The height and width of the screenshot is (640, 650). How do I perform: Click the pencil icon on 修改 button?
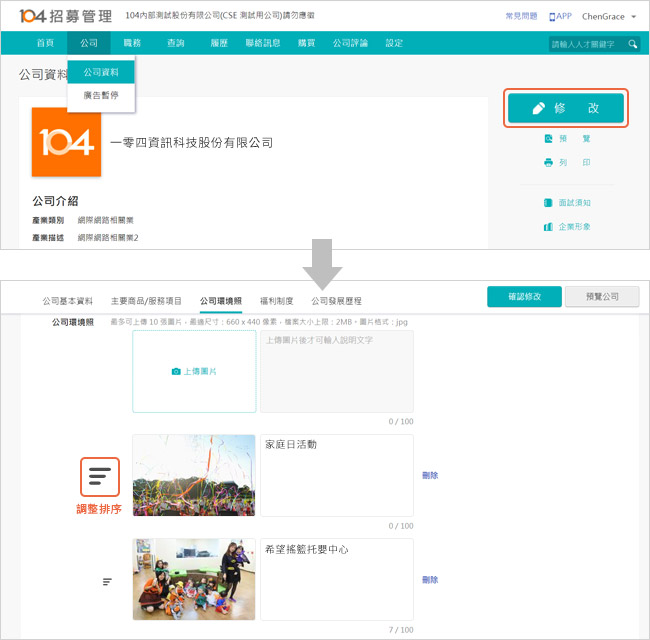pos(538,108)
